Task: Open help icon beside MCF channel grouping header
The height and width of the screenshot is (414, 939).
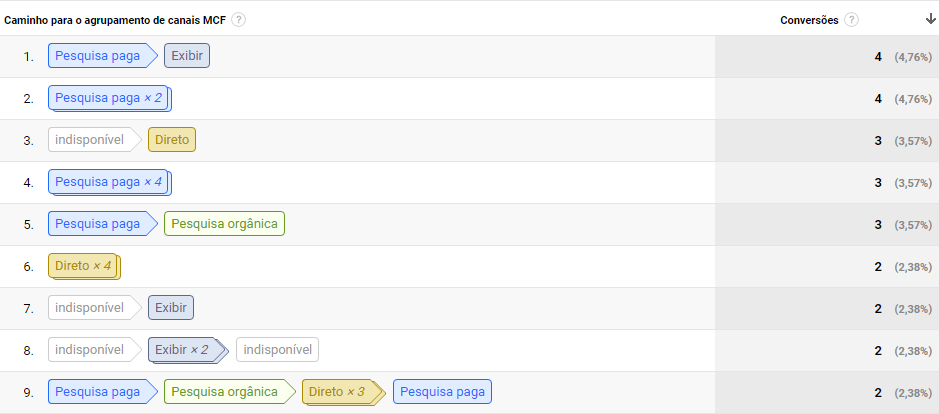Action: 238,20
